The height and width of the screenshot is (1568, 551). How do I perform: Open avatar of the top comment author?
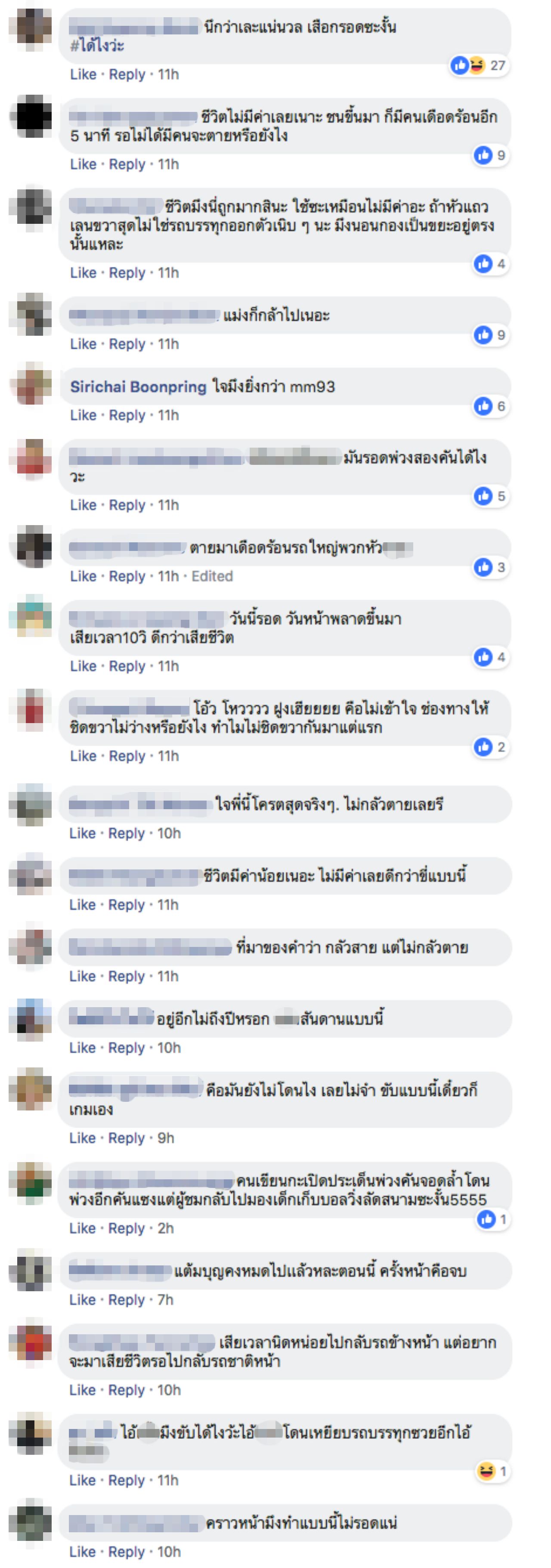[30, 26]
